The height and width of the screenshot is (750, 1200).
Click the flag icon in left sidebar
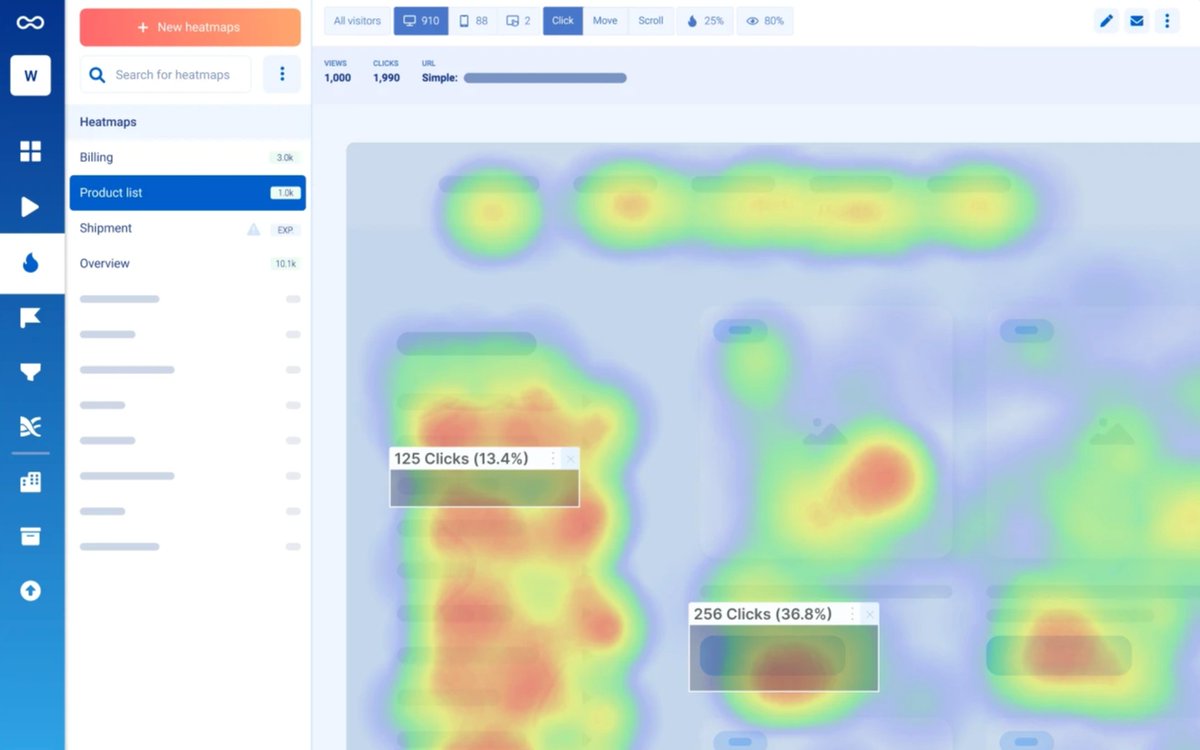31,317
